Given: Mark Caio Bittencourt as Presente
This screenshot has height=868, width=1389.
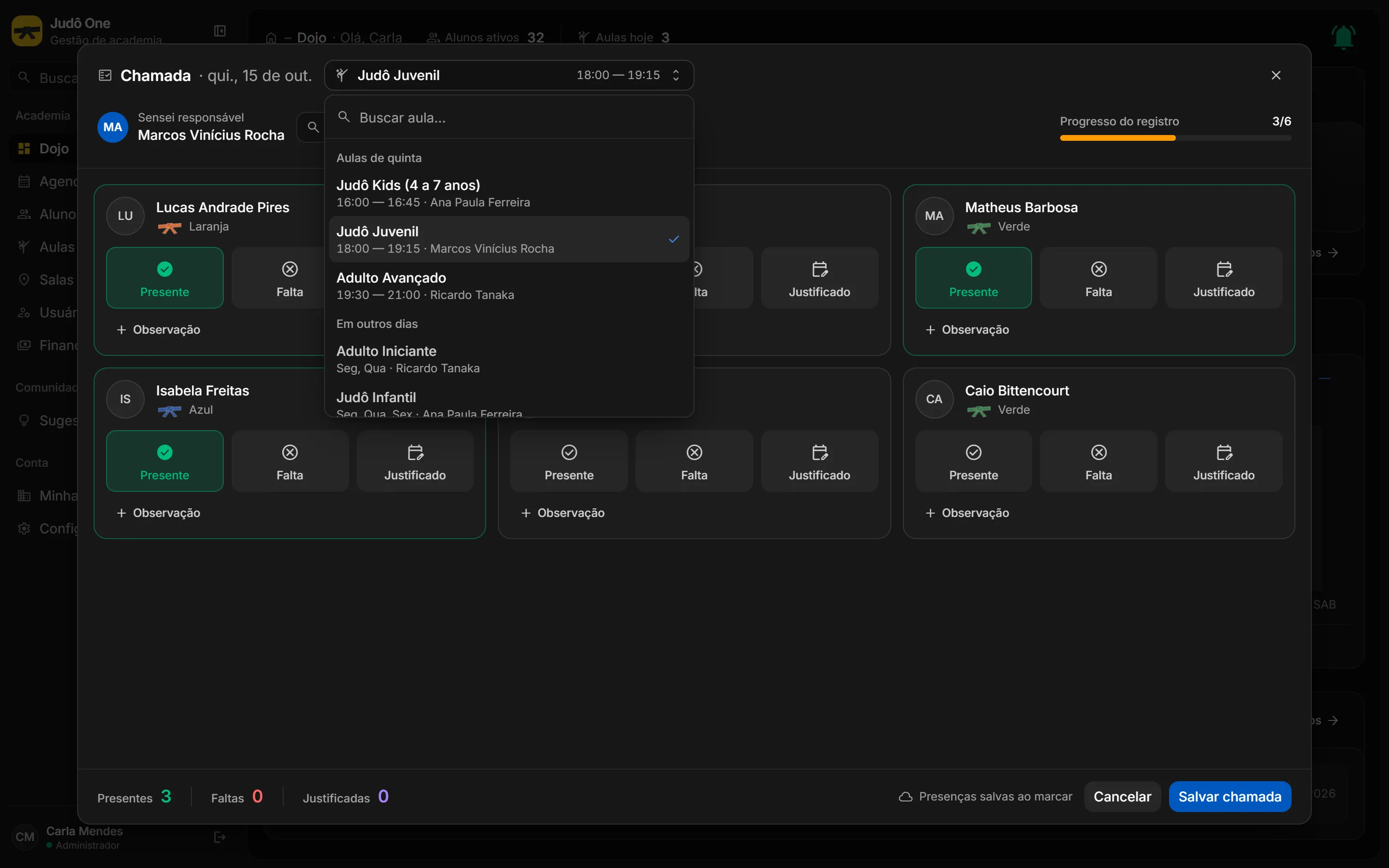Looking at the screenshot, I should coord(973,461).
